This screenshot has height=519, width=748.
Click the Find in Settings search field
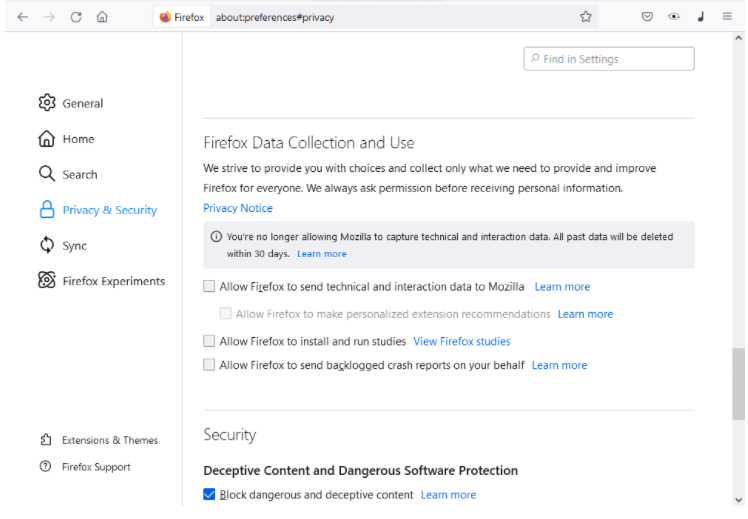tap(609, 59)
